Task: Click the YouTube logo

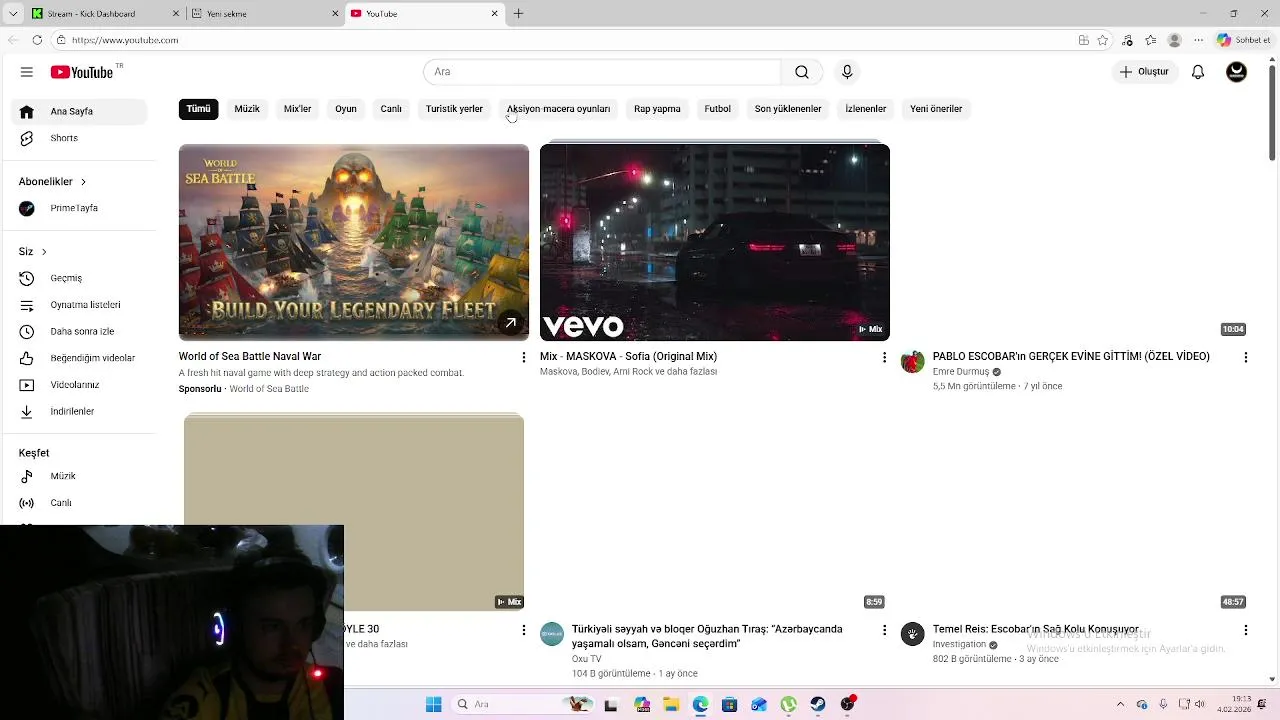Action: pos(82,72)
